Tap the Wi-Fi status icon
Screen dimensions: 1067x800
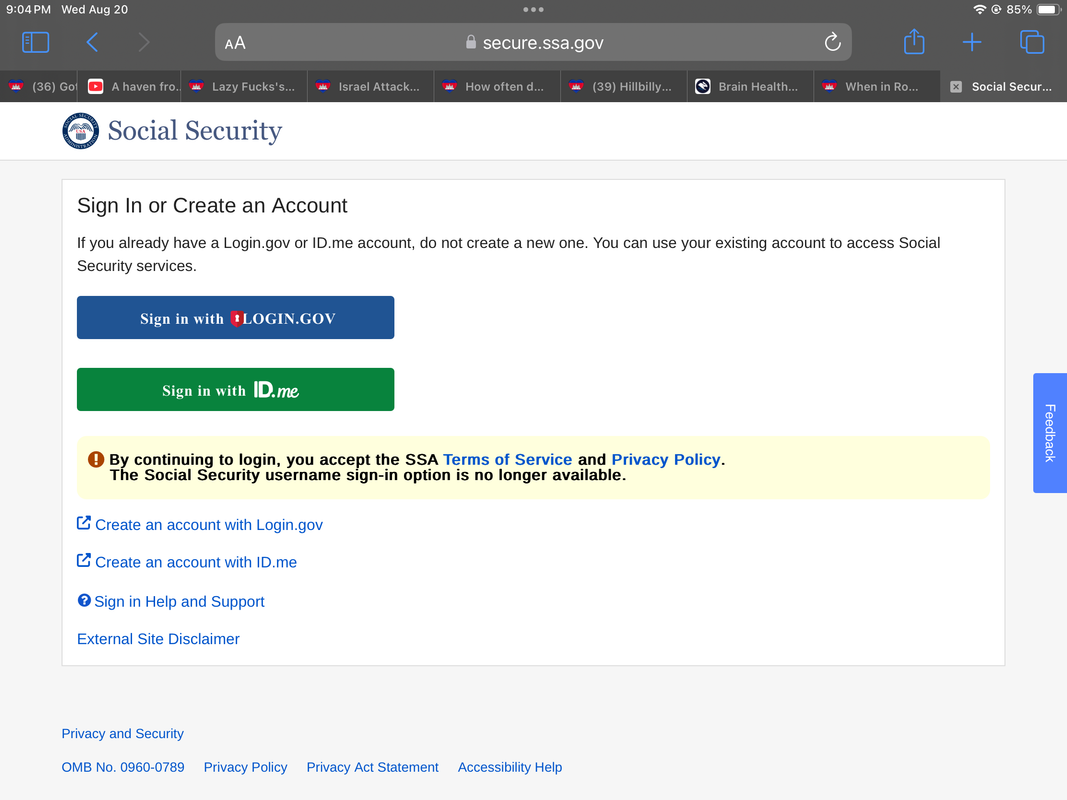(979, 10)
